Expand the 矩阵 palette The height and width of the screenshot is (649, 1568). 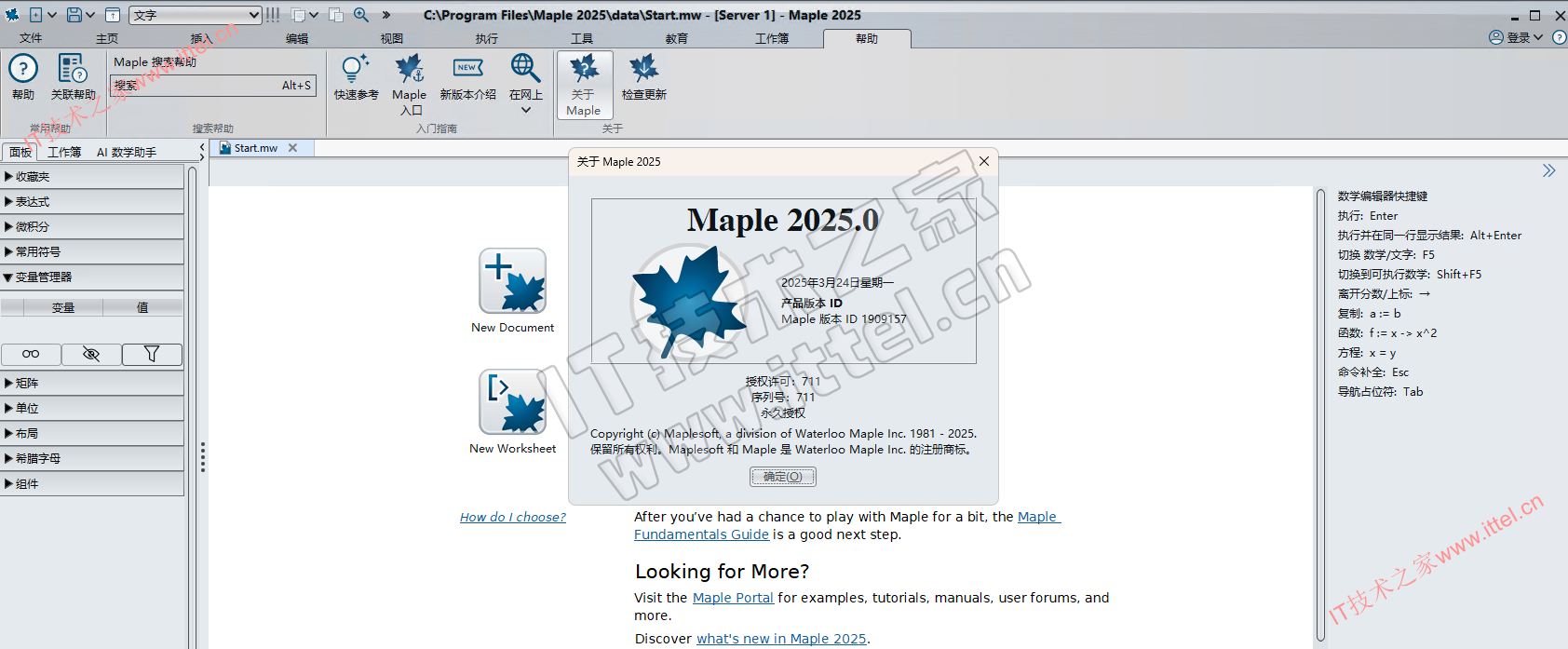[x=92, y=384]
